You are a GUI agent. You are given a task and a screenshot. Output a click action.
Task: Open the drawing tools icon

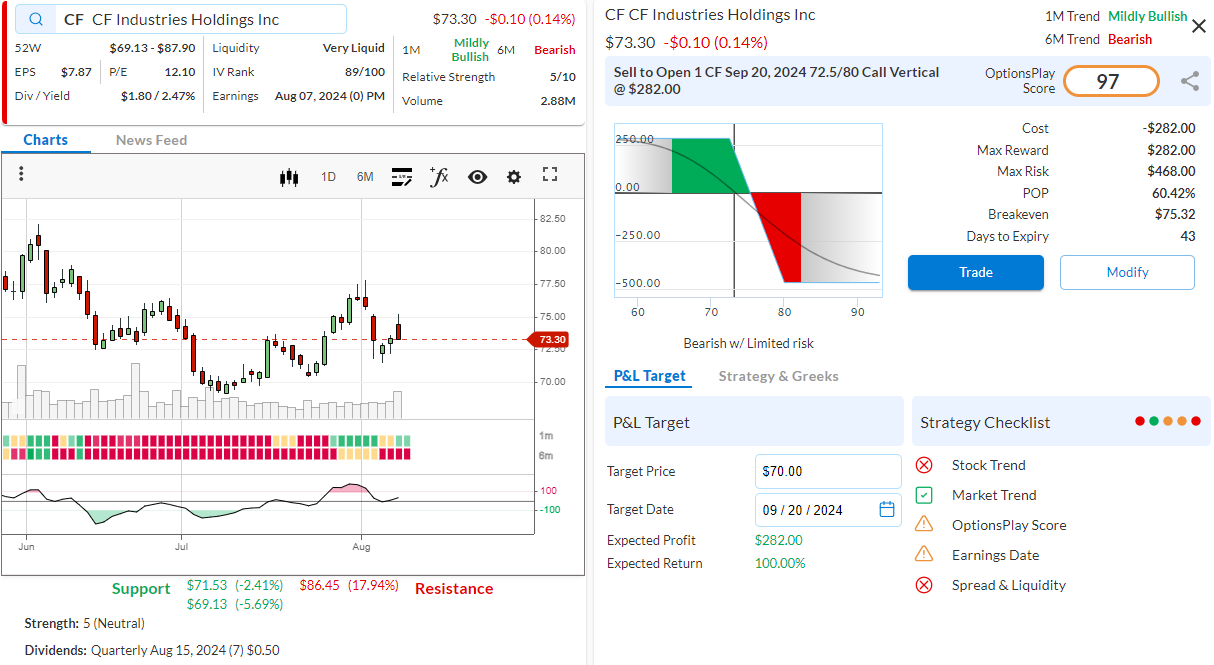(402, 177)
